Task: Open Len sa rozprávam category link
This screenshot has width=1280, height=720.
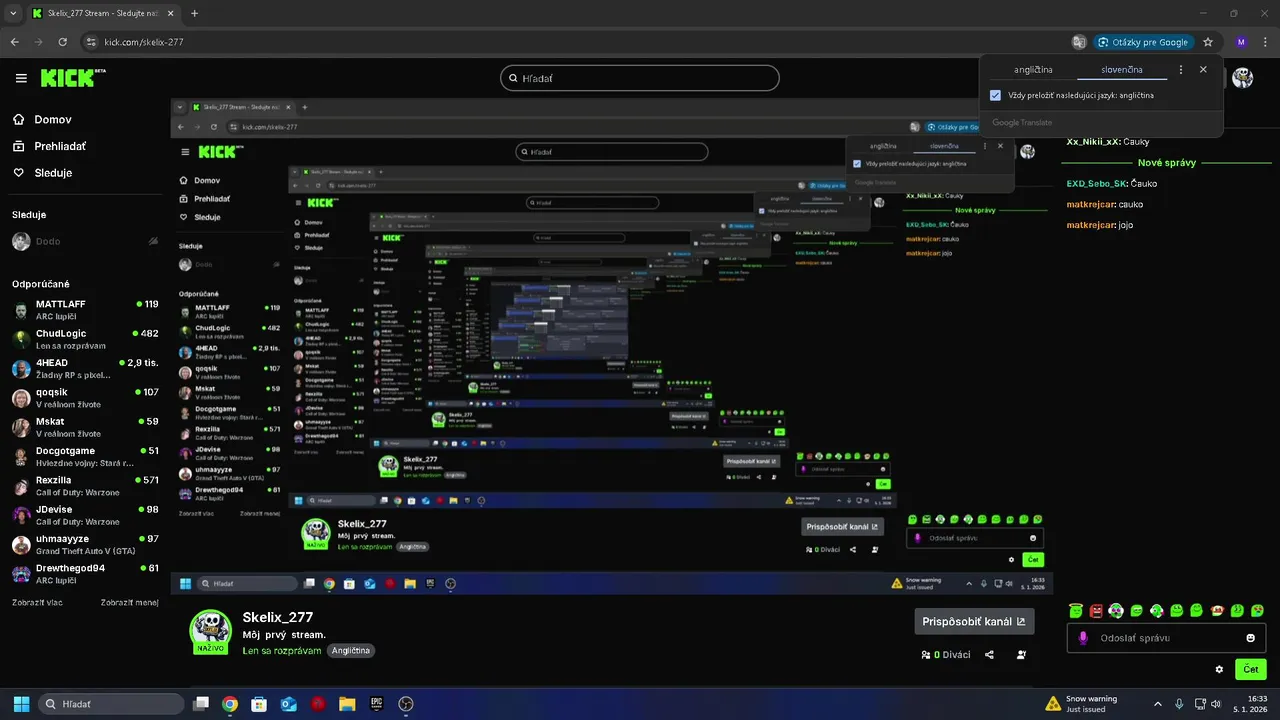Action: pyautogui.click(x=282, y=651)
